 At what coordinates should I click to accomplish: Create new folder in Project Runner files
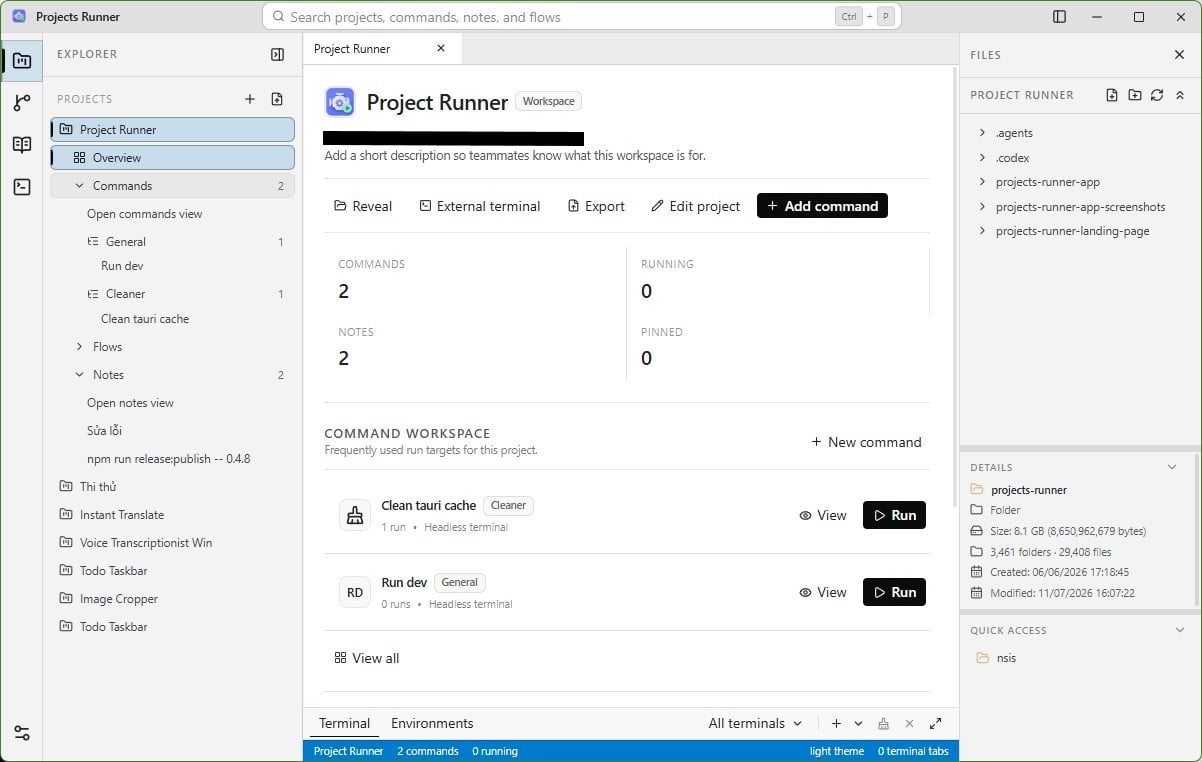tap(1134, 95)
